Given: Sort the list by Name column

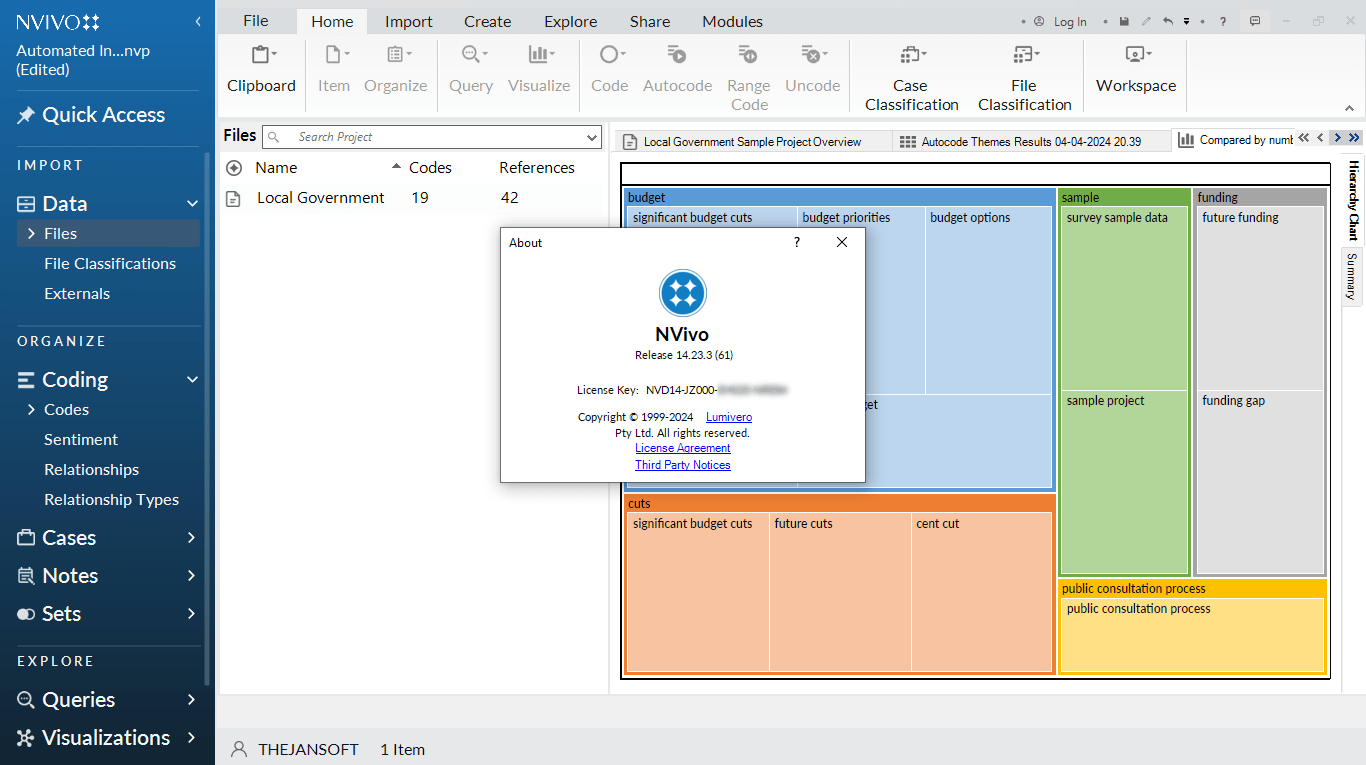Looking at the screenshot, I should click(276, 168).
